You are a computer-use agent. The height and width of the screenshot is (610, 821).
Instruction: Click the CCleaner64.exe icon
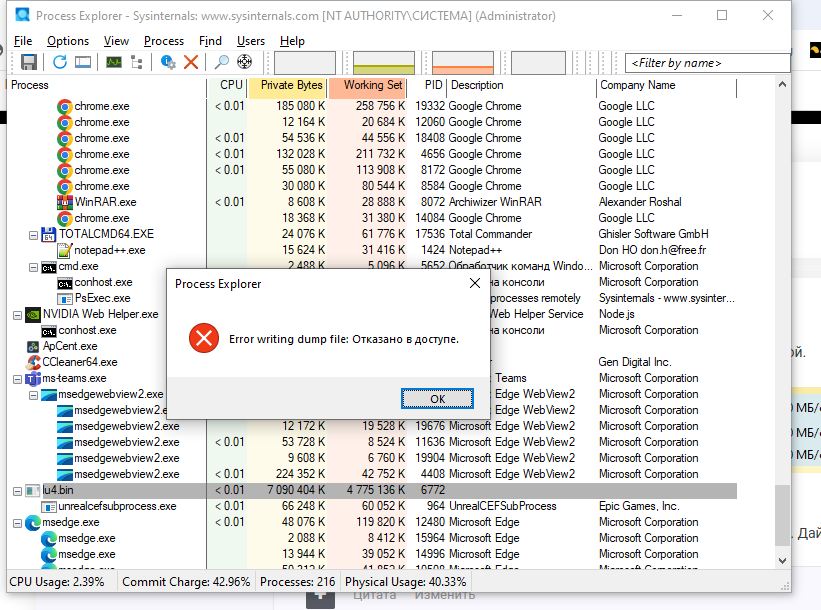point(34,362)
